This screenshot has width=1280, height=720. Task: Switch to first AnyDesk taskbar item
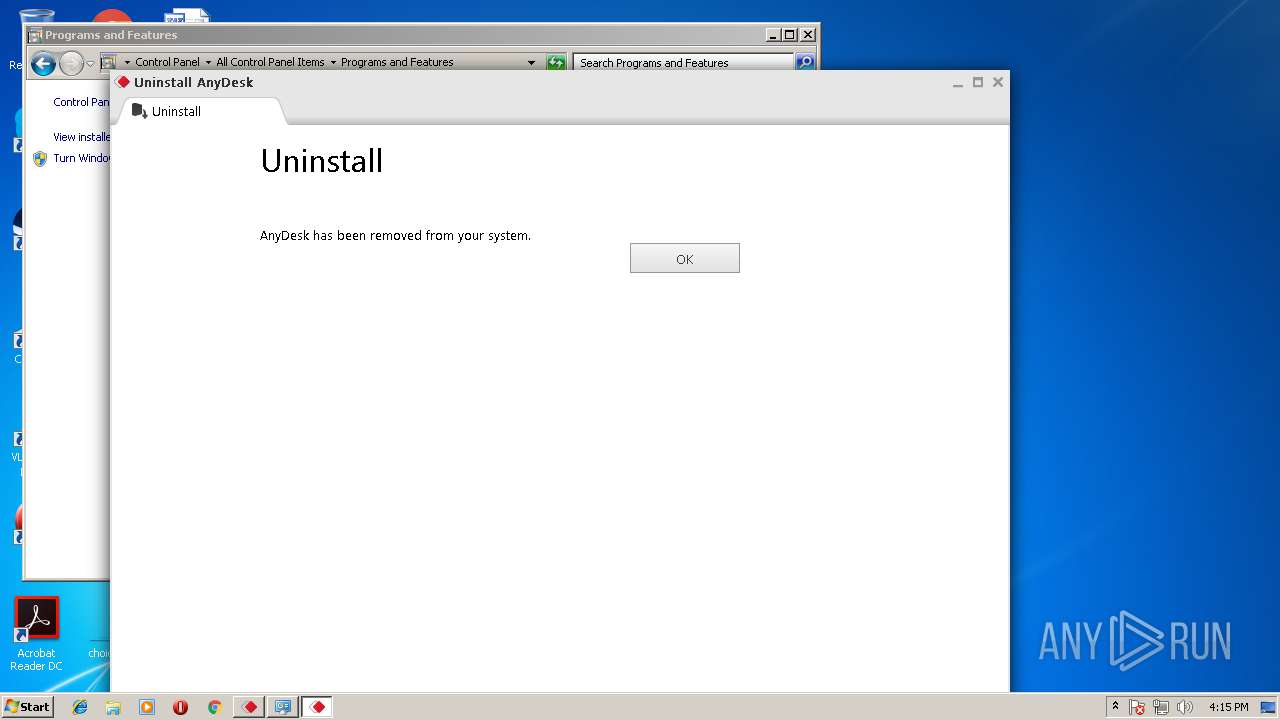[x=249, y=707]
